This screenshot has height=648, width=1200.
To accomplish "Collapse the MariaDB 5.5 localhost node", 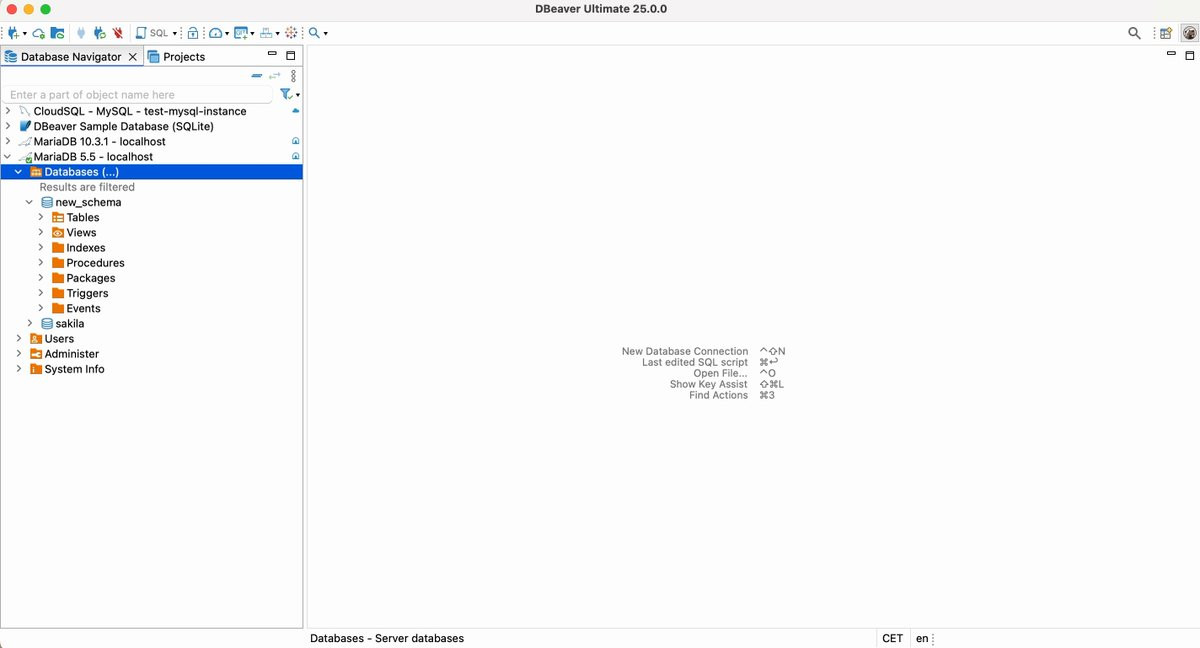I will click(8, 157).
